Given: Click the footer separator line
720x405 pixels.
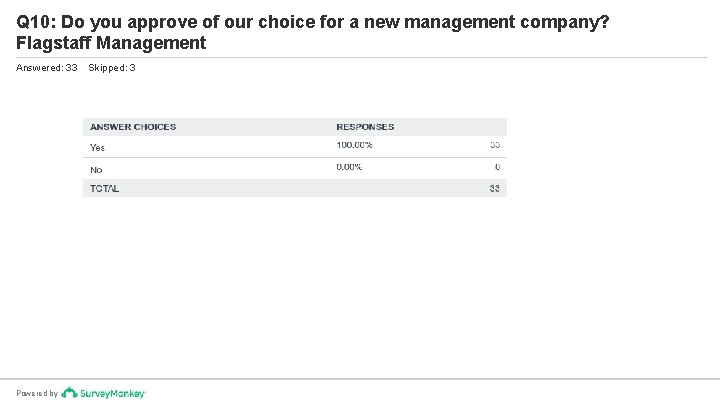Looking at the screenshot, I should (x=360, y=379).
